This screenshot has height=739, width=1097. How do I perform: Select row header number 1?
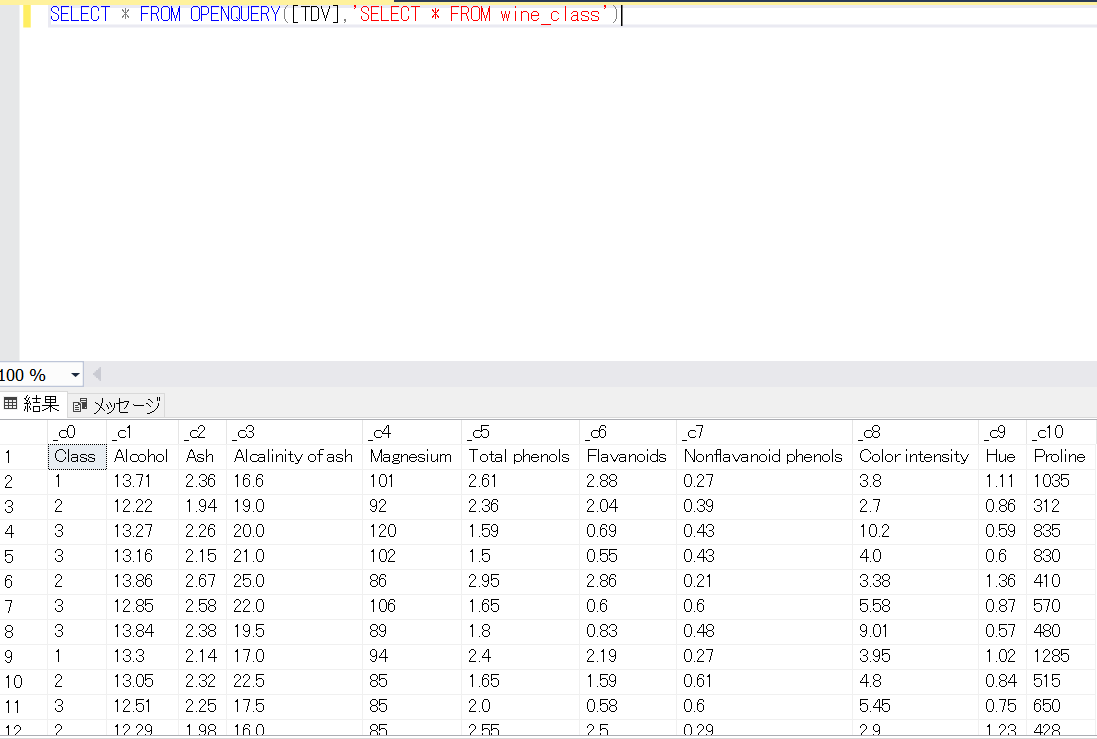tap(23, 457)
